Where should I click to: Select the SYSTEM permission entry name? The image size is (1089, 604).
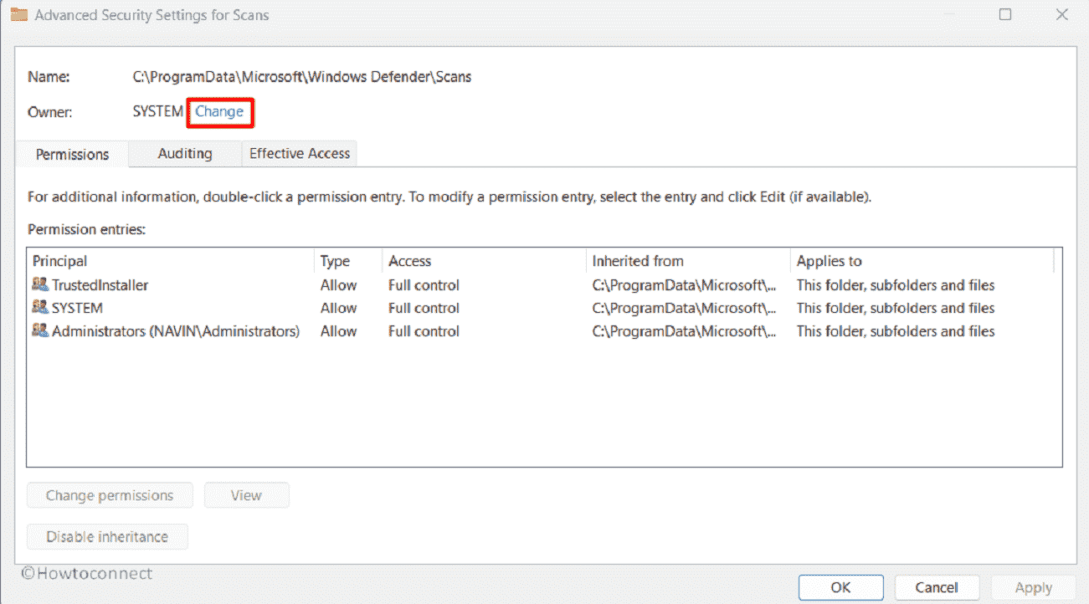pos(77,308)
